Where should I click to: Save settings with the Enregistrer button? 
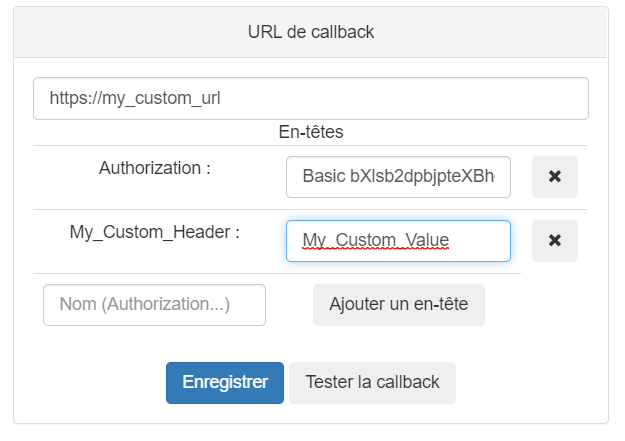coord(224,382)
